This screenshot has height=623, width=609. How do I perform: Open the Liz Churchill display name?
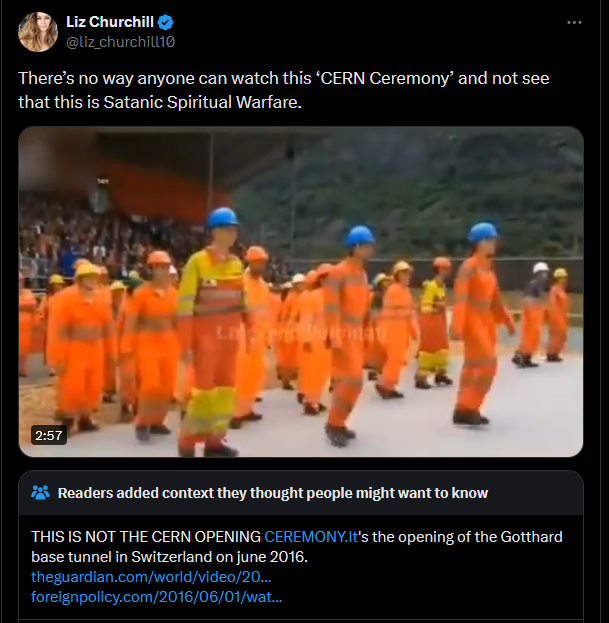point(110,22)
